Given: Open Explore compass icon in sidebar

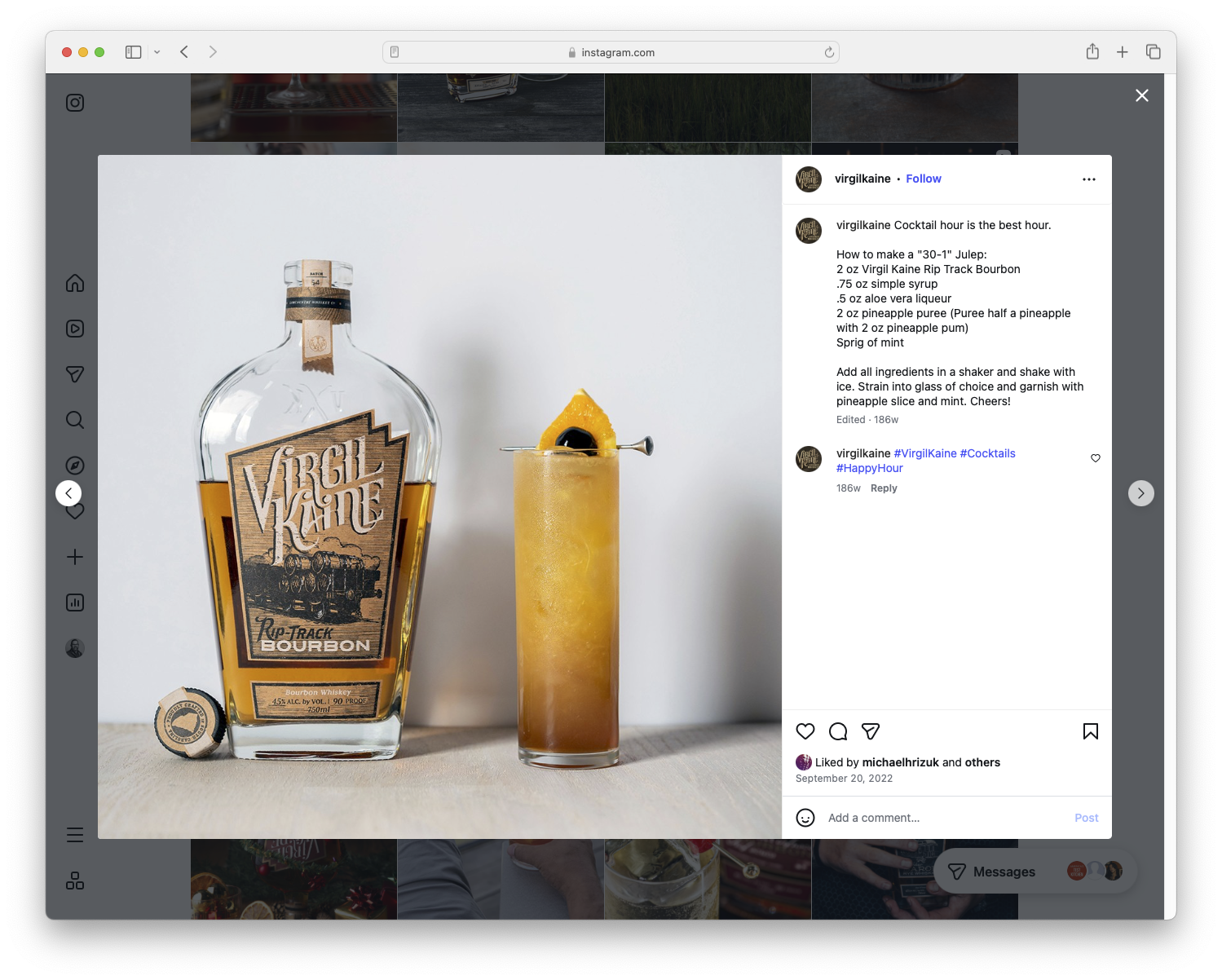Looking at the screenshot, I should tap(75, 466).
